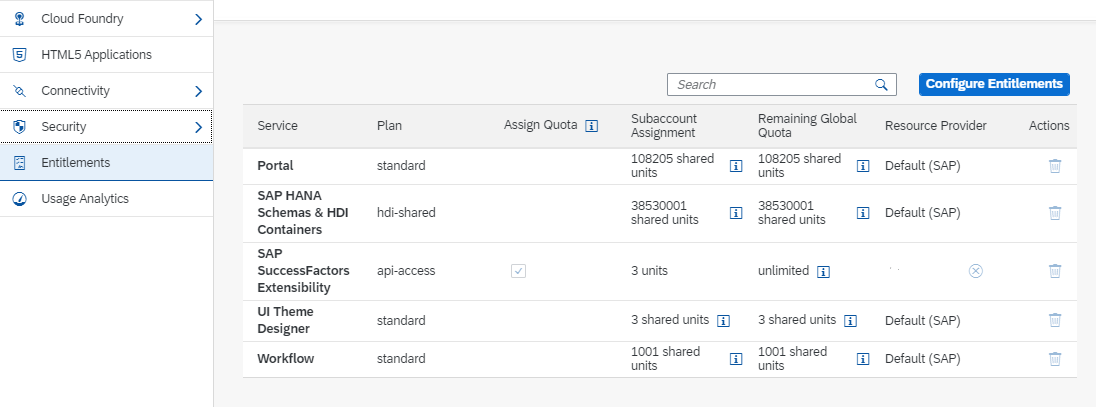Expand the Connectivity section arrow
Image resolution: width=1096 pixels, height=407 pixels.
coord(199,91)
